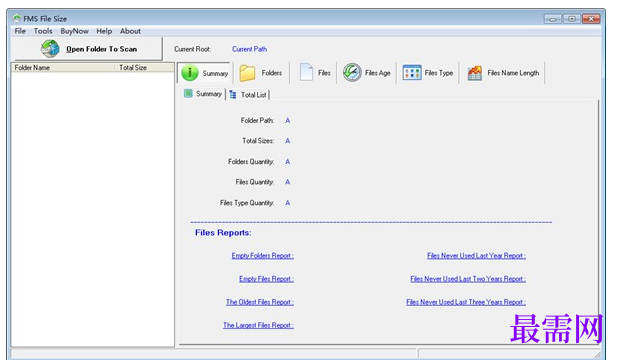Click the globe icon on Open Folder button
The width and height of the screenshot is (622, 360).
coord(50,49)
